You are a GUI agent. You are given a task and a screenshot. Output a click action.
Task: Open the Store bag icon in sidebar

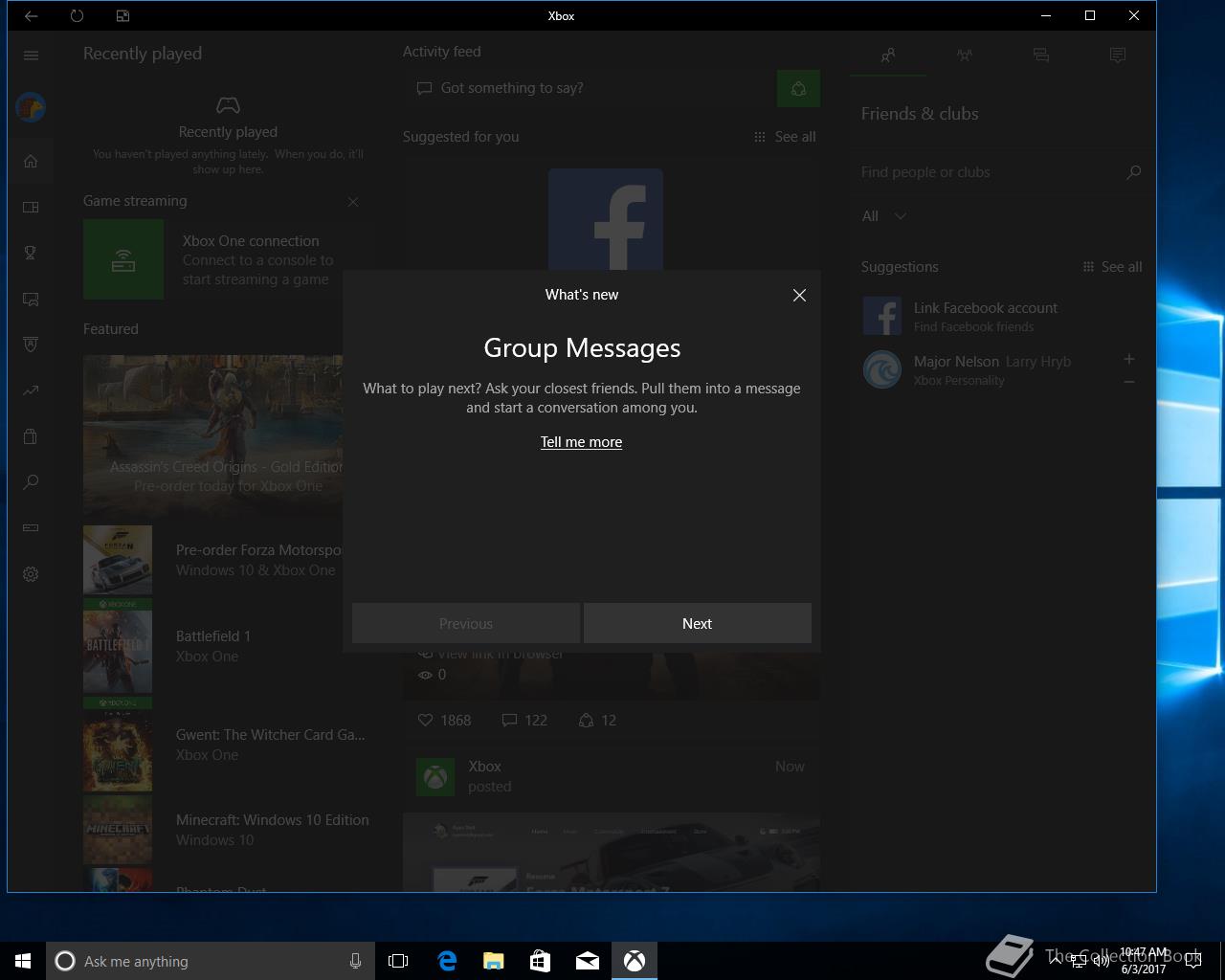[x=31, y=436]
